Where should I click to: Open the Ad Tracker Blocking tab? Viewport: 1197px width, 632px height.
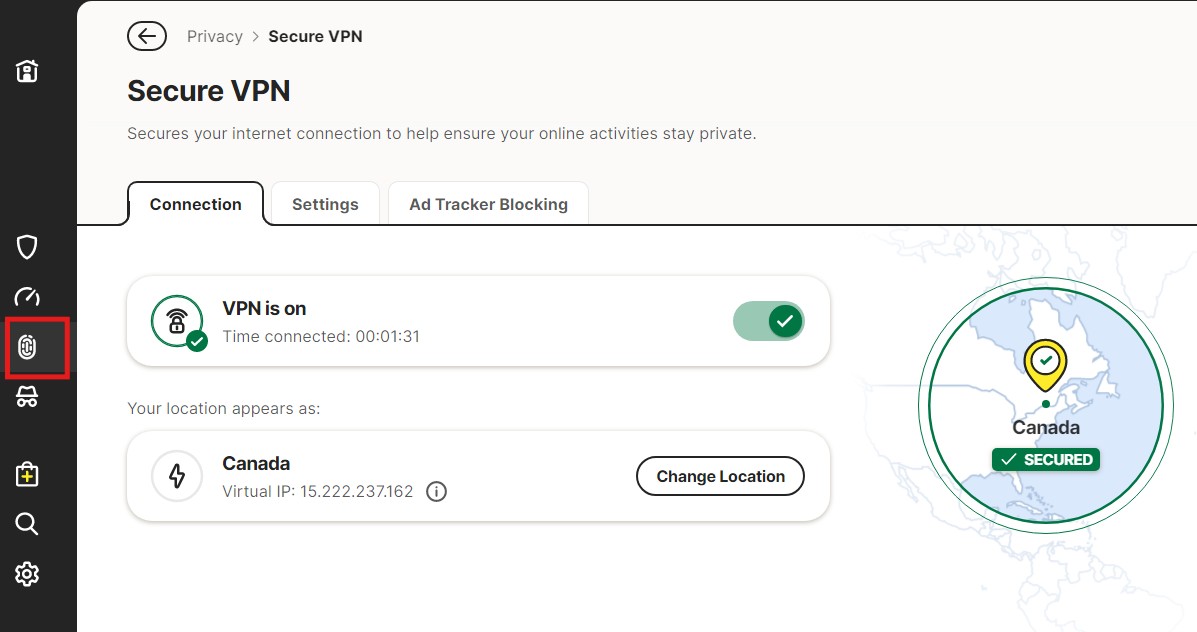489,204
